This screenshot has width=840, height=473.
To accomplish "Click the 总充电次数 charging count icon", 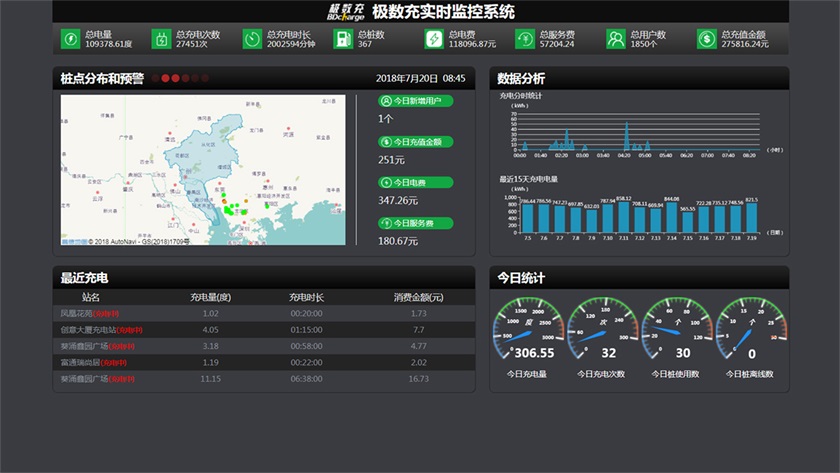I will point(161,39).
